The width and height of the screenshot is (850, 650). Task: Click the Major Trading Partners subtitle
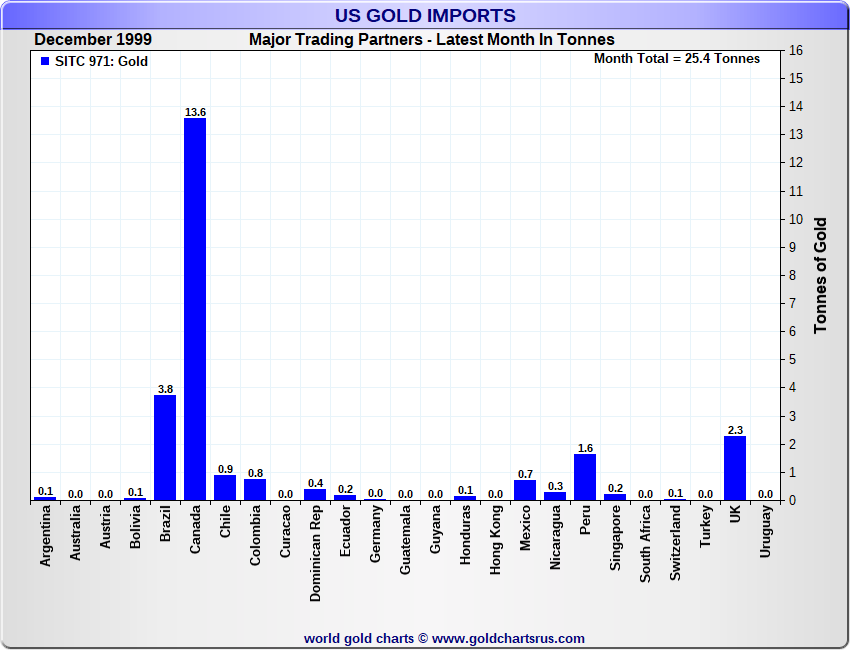coord(431,40)
